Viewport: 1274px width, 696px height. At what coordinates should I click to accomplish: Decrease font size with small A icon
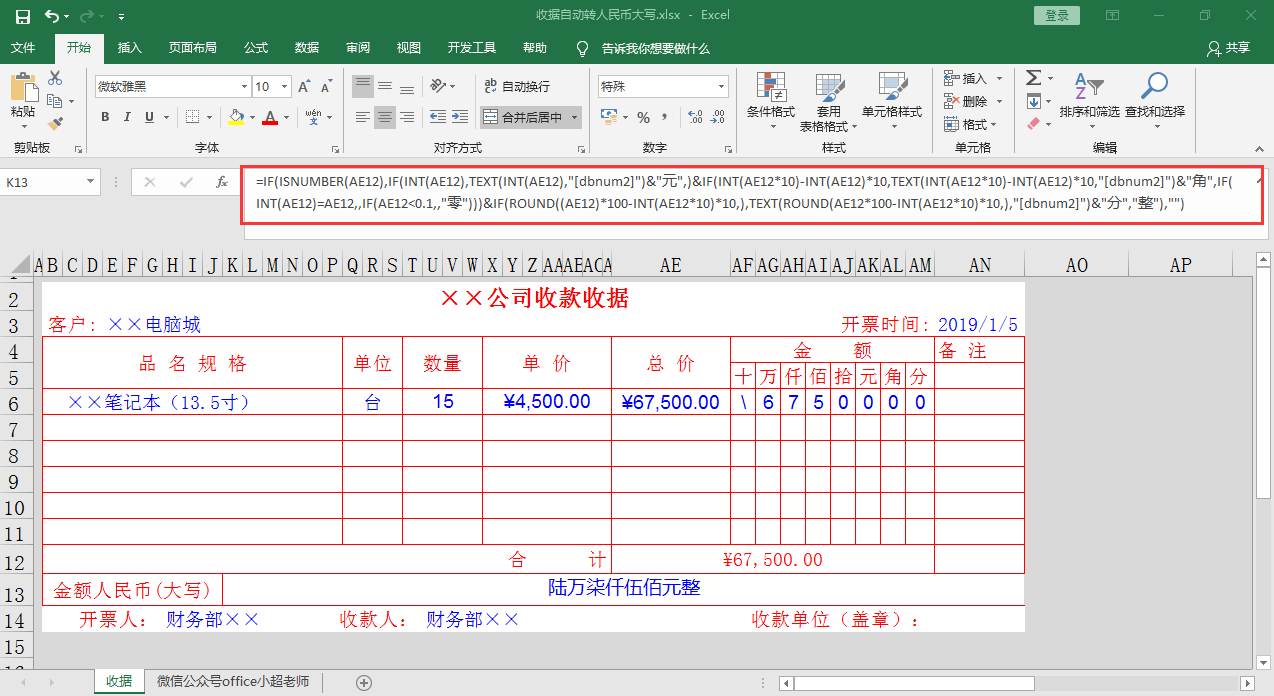325,87
